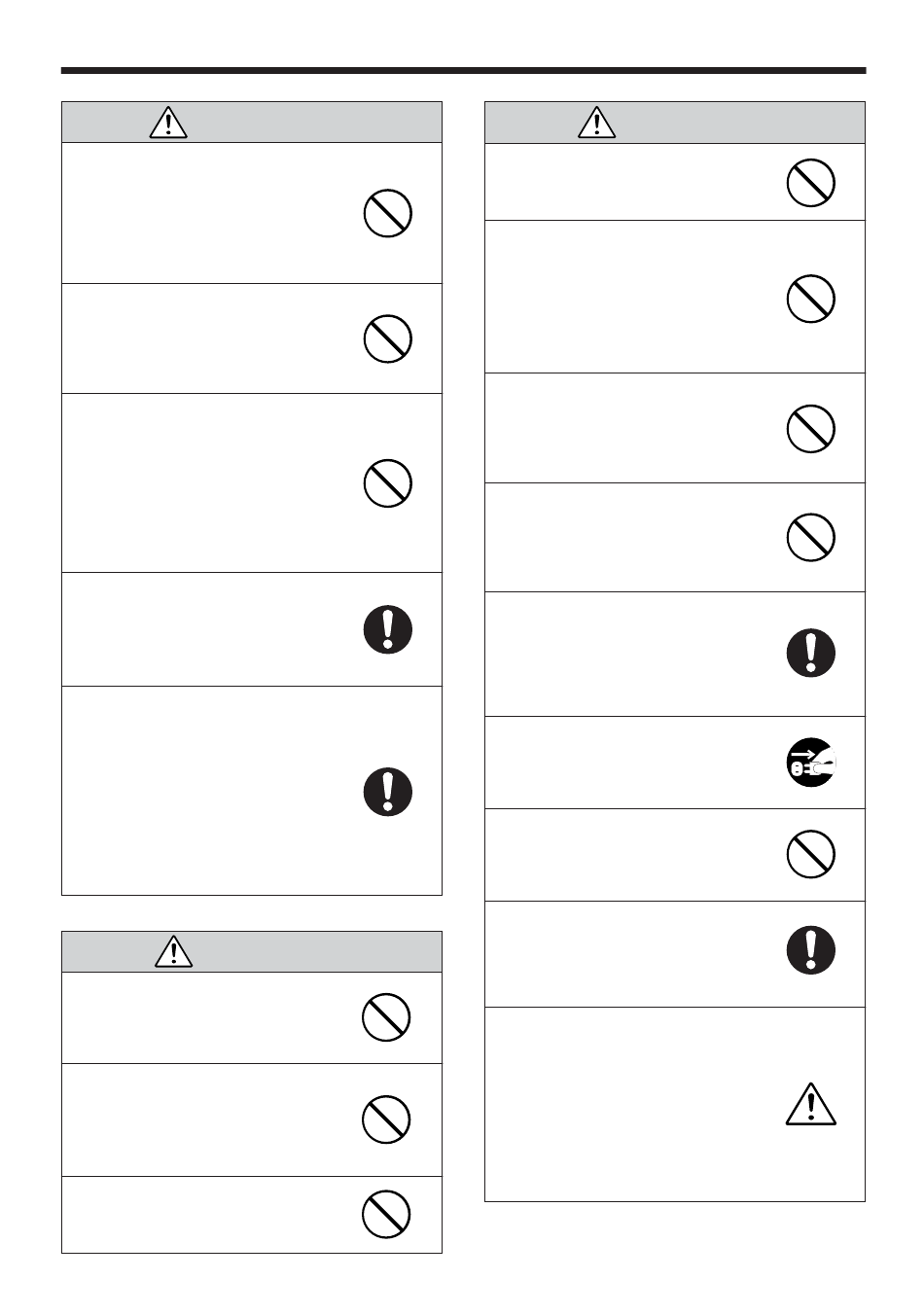The width and height of the screenshot is (924, 1315).
Task: Click the prohibition icon in the right table's second row
Action: click(x=811, y=298)
